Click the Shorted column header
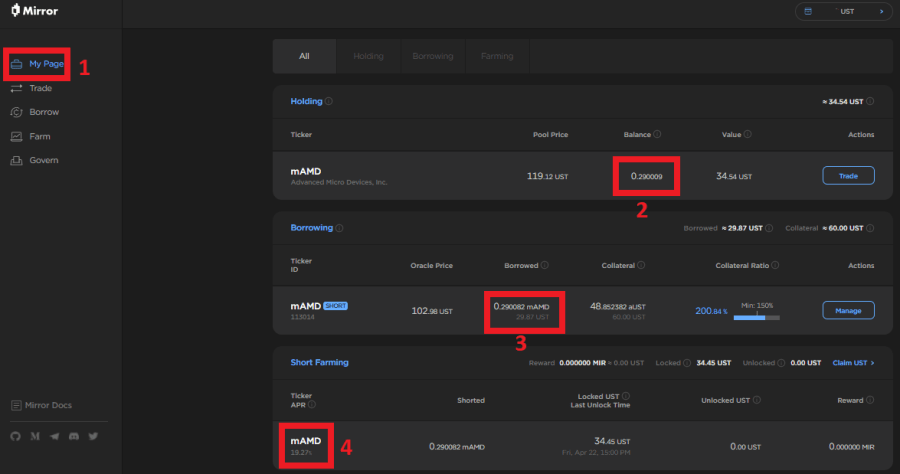This screenshot has height=474, width=900. 471,400
